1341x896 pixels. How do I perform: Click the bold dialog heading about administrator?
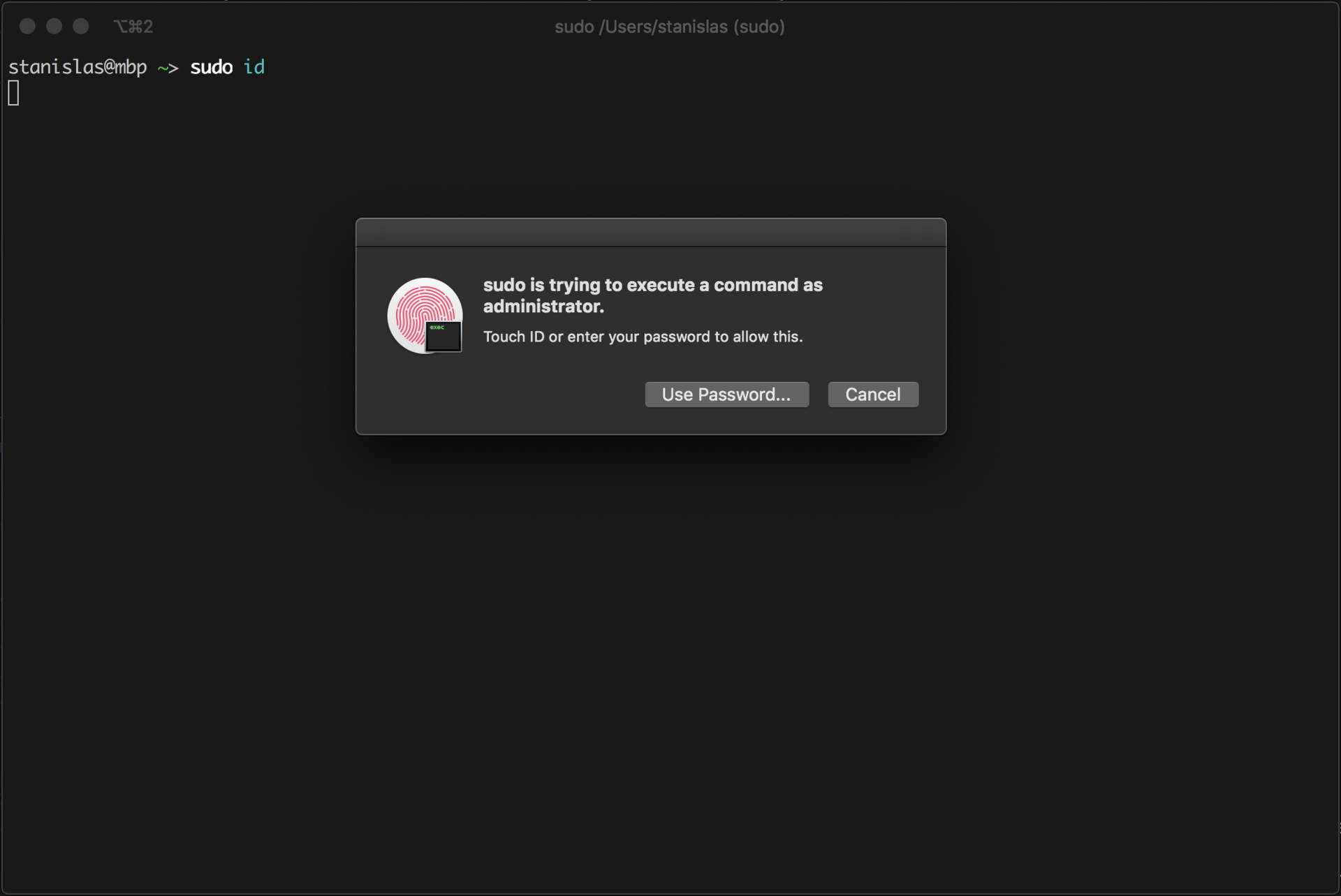coord(652,295)
